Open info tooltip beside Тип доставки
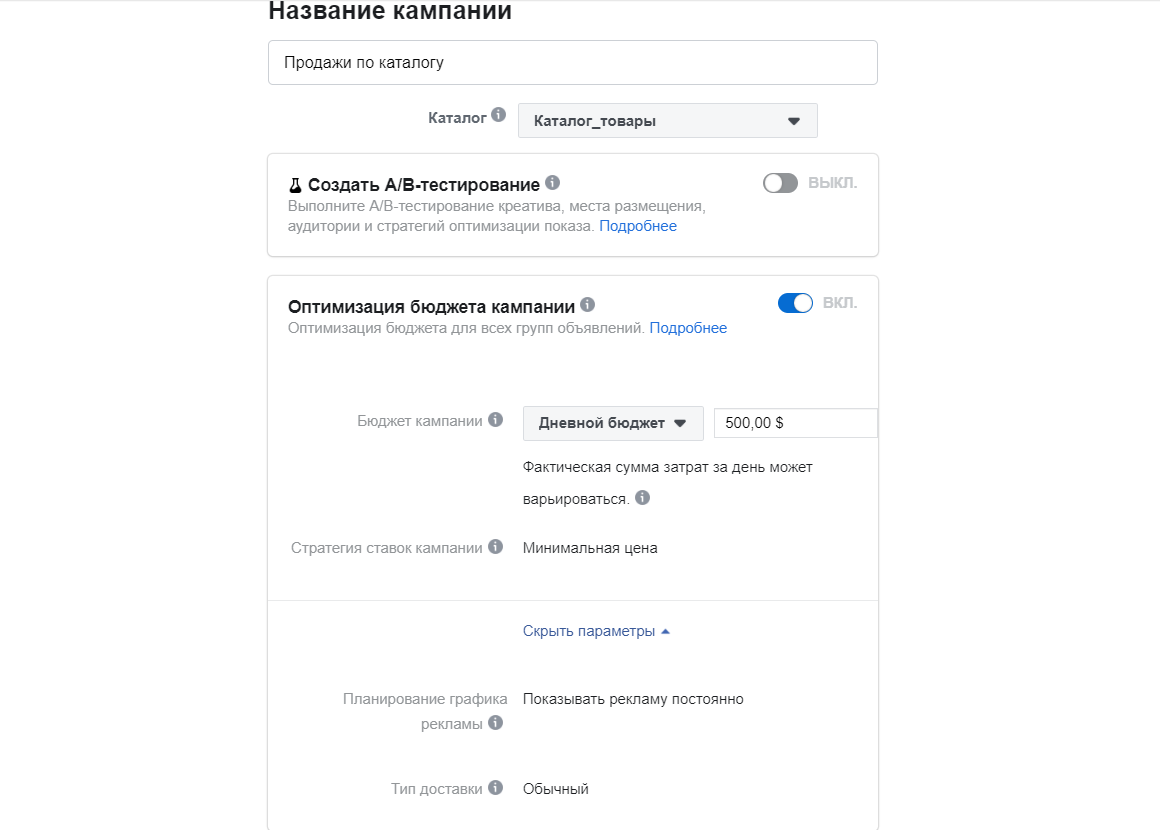This screenshot has height=830, width=1160. [x=496, y=788]
